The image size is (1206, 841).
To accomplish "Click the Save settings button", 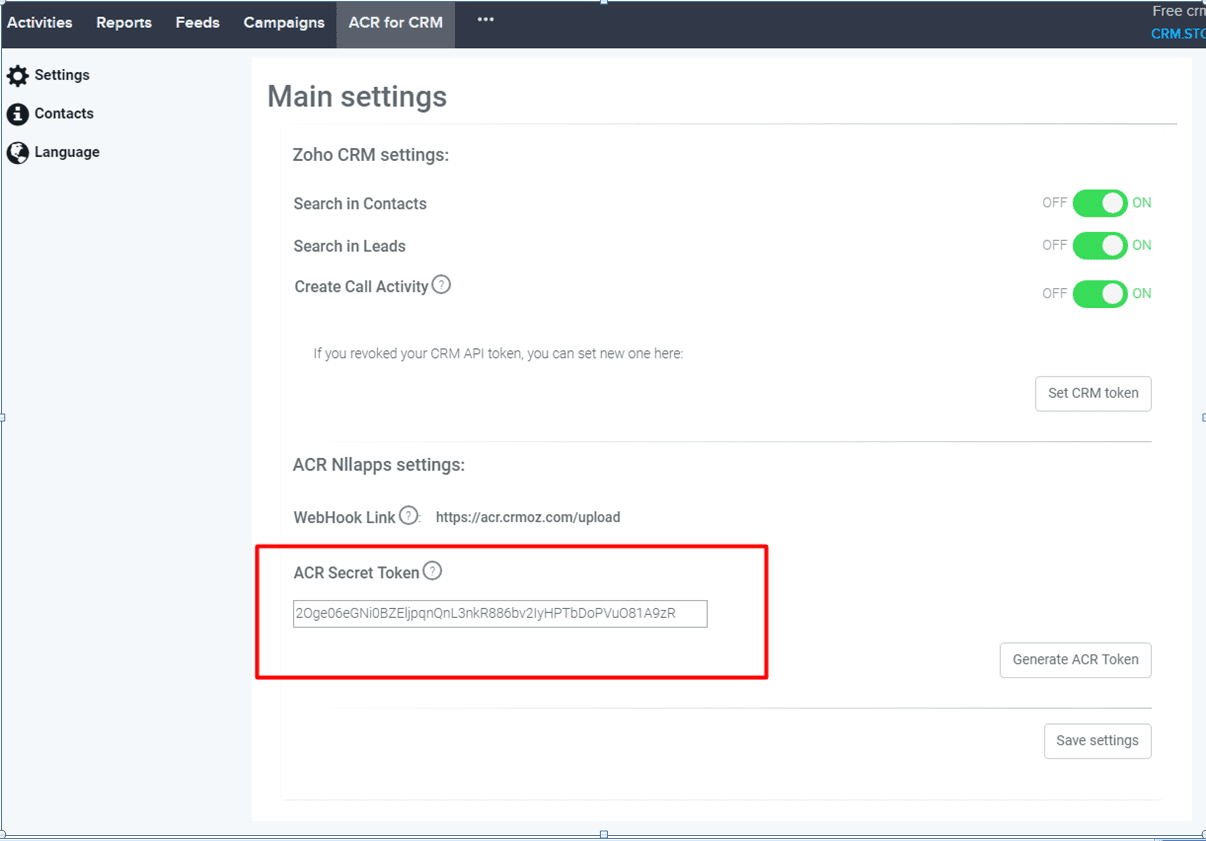I will click(x=1097, y=741).
